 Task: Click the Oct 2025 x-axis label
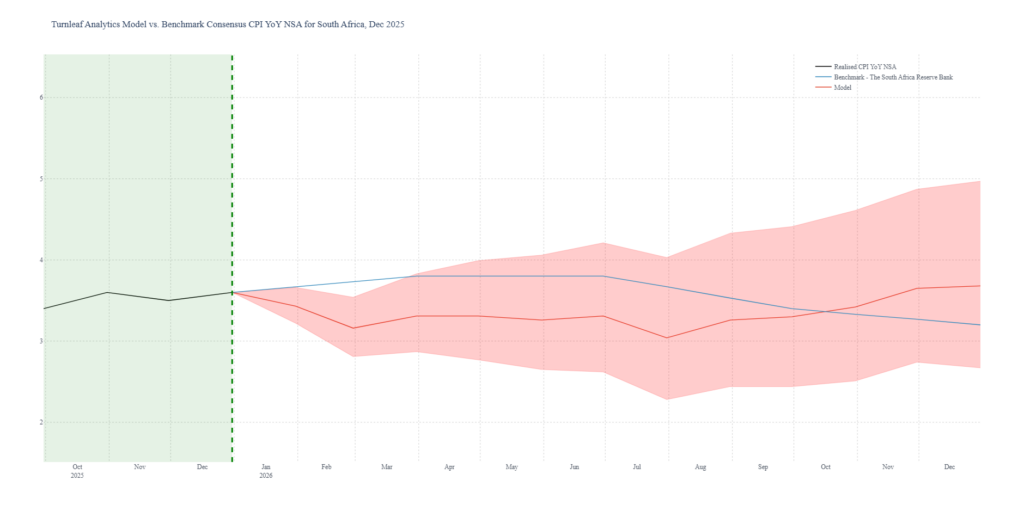tap(77, 468)
